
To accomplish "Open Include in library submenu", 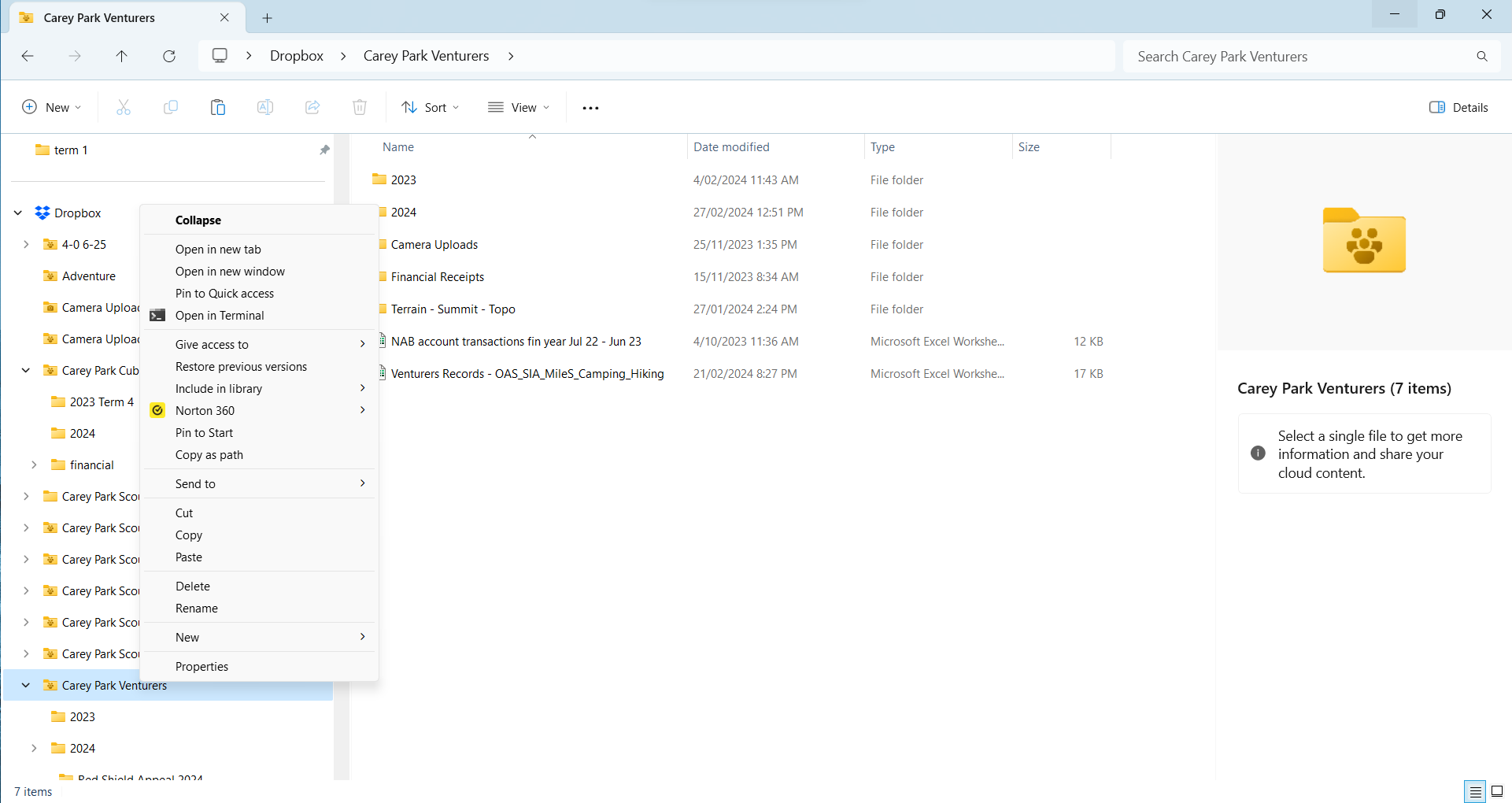I will (260, 389).
